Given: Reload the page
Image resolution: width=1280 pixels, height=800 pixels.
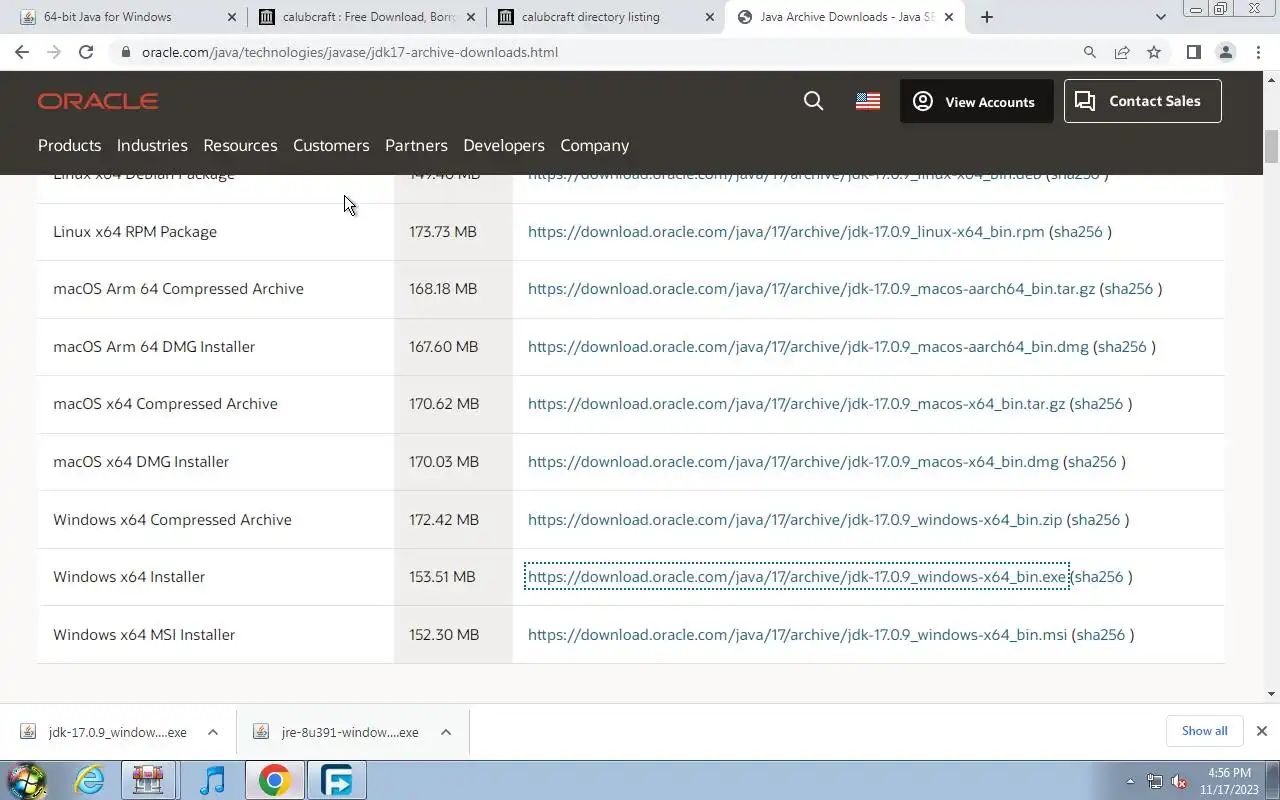Looking at the screenshot, I should (86, 52).
